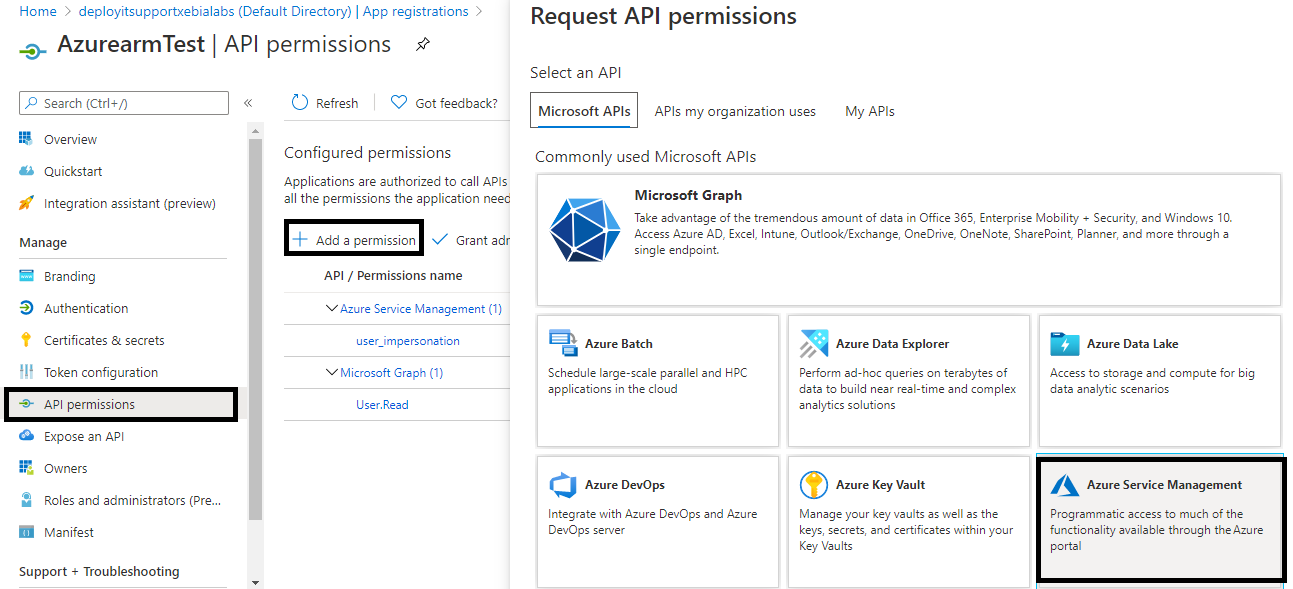The height and width of the screenshot is (589, 1293).
Task: Select the Azure Service Management card title
Action: [1164, 485]
